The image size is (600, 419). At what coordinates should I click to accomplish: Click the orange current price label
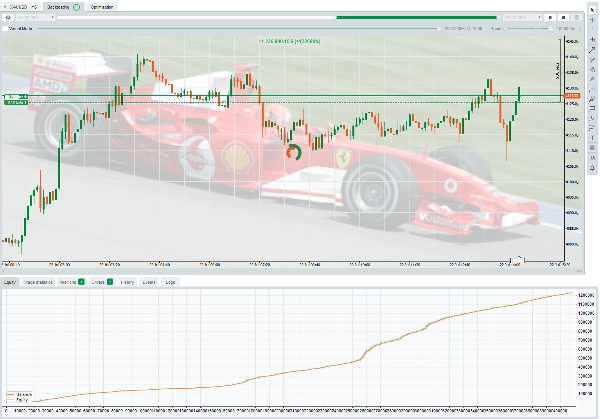(x=572, y=96)
